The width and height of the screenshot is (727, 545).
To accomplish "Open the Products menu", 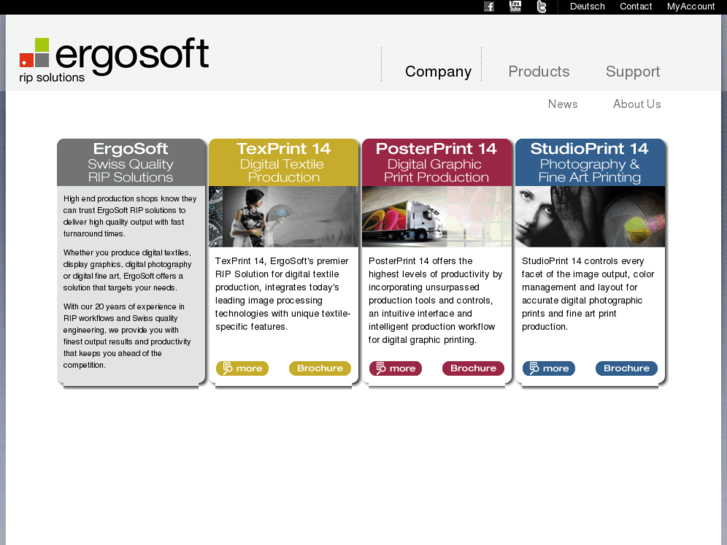I will [x=538, y=71].
